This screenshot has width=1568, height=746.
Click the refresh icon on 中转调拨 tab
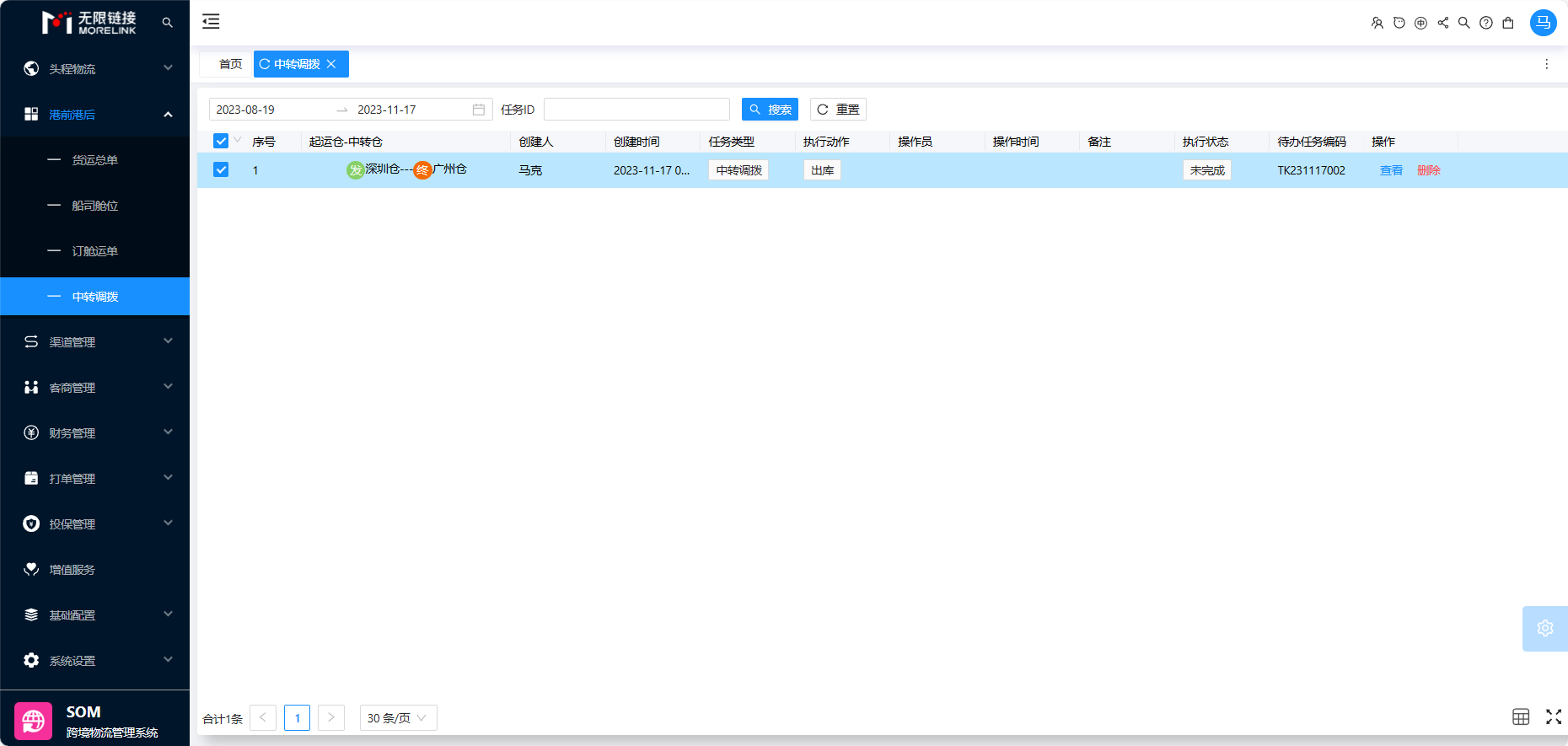pyautogui.click(x=264, y=64)
